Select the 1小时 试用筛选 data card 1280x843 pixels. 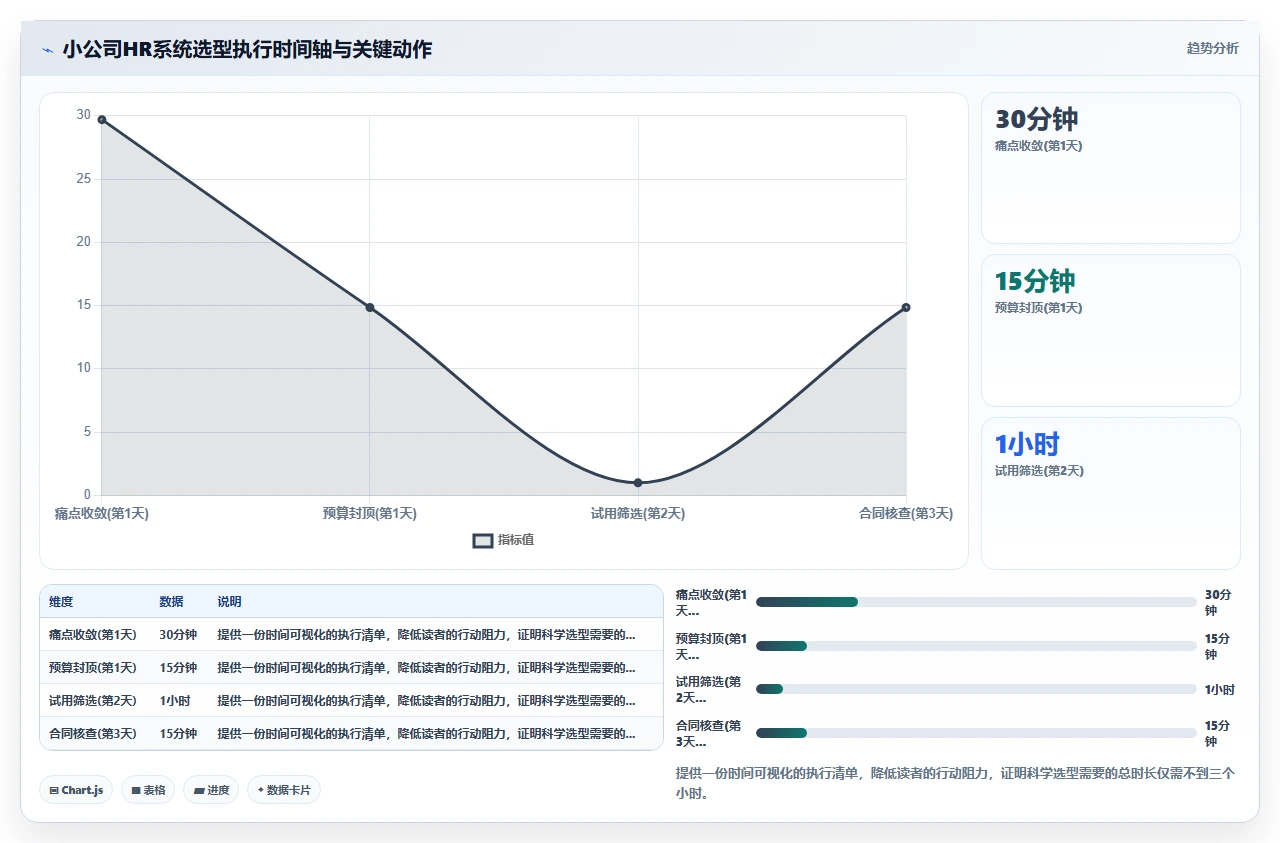1111,493
